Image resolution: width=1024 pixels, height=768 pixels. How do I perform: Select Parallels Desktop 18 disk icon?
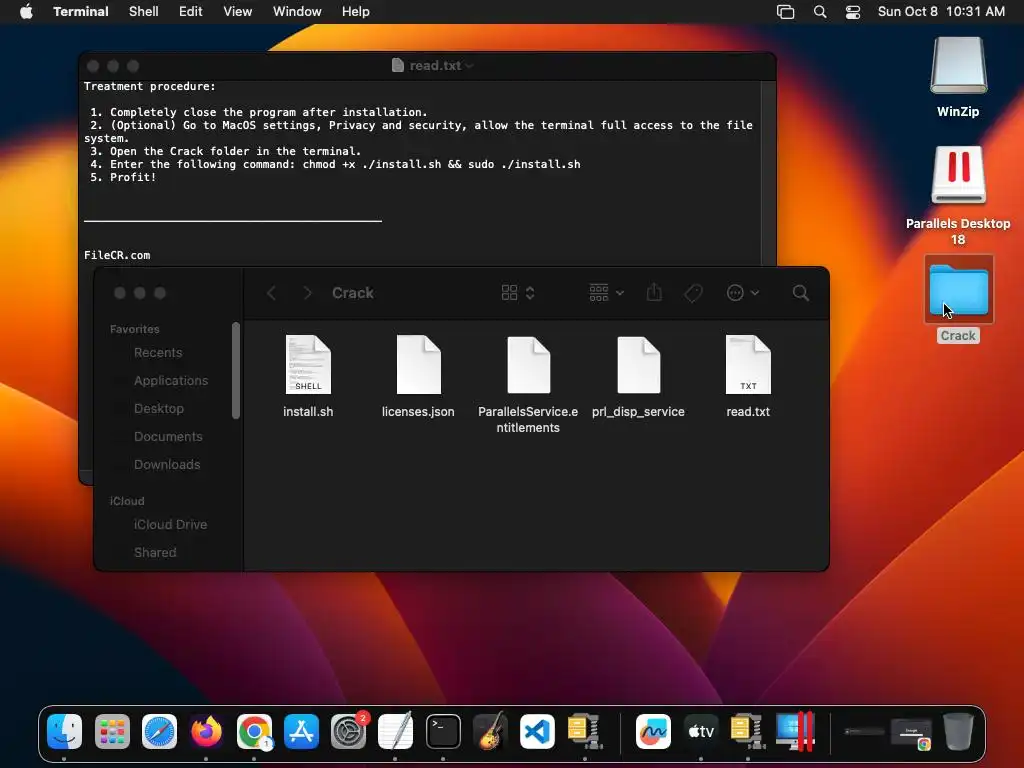[958, 175]
